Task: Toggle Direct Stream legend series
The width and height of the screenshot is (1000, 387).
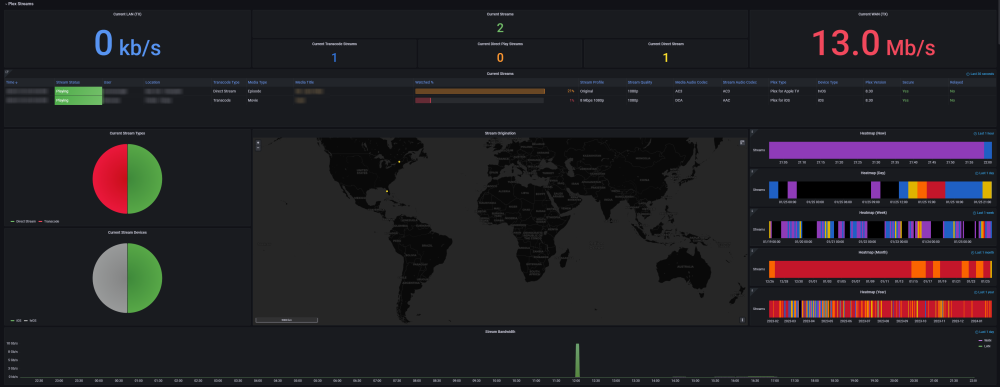Action: tap(27, 221)
